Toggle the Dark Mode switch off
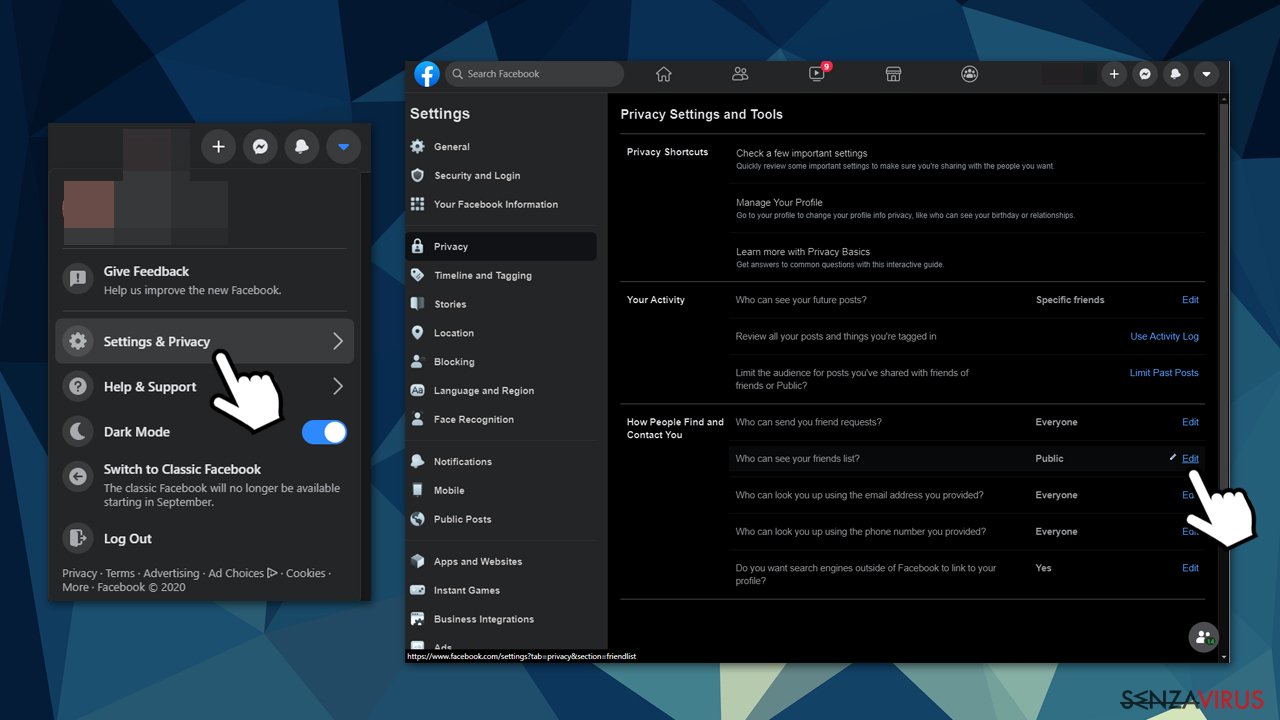 [x=324, y=432]
